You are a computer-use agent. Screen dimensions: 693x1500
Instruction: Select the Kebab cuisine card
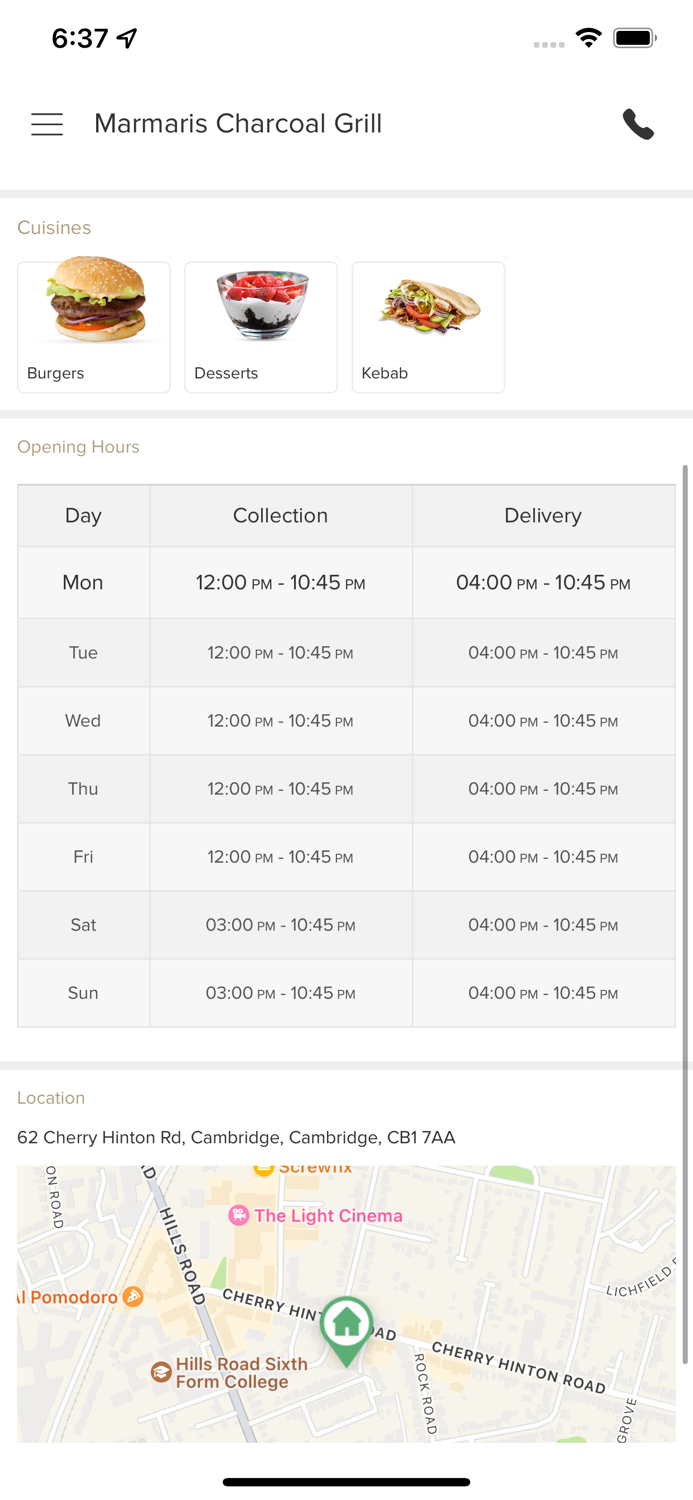pyautogui.click(x=428, y=327)
